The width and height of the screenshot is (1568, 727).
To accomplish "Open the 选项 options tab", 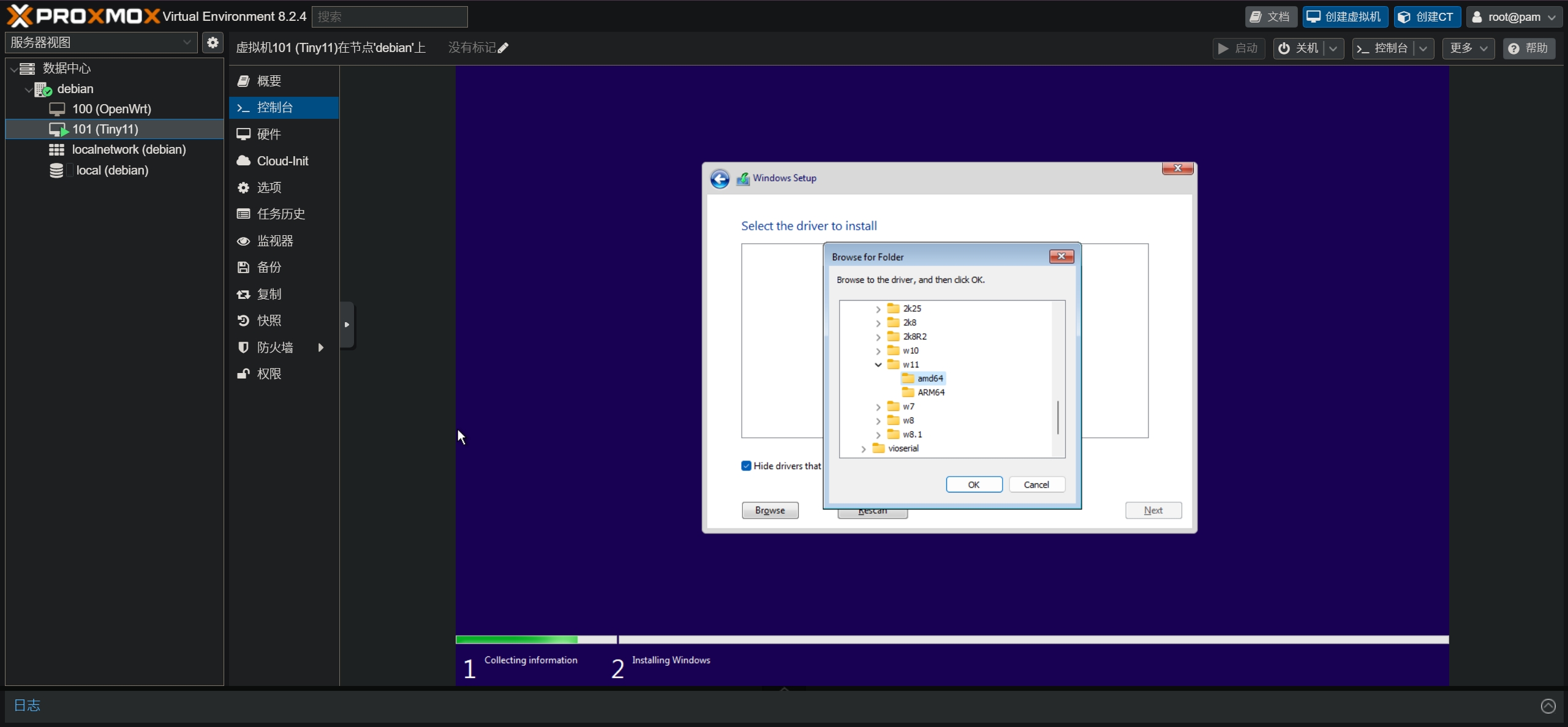I will [x=284, y=187].
